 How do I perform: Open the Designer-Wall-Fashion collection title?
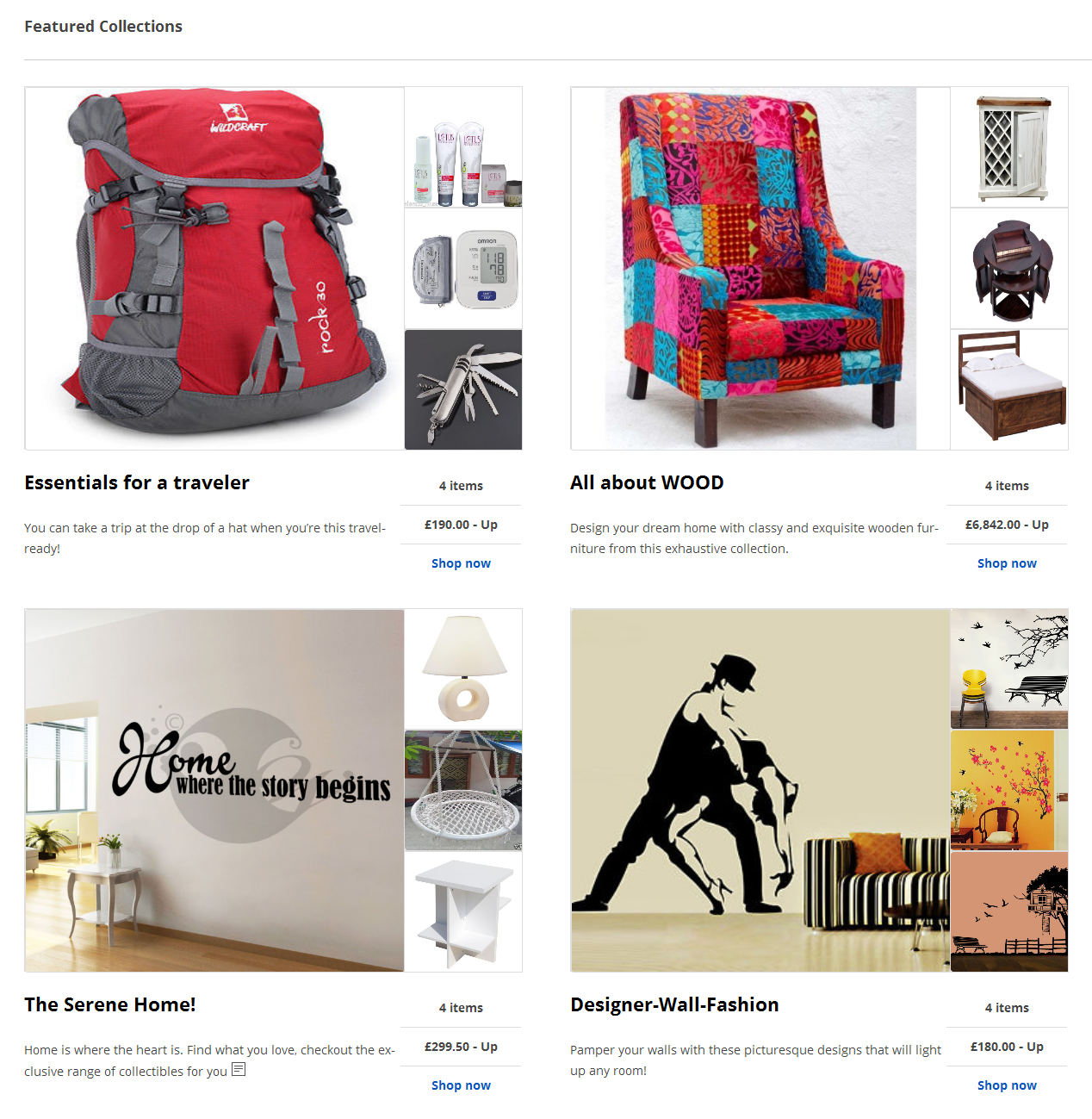(x=674, y=1004)
